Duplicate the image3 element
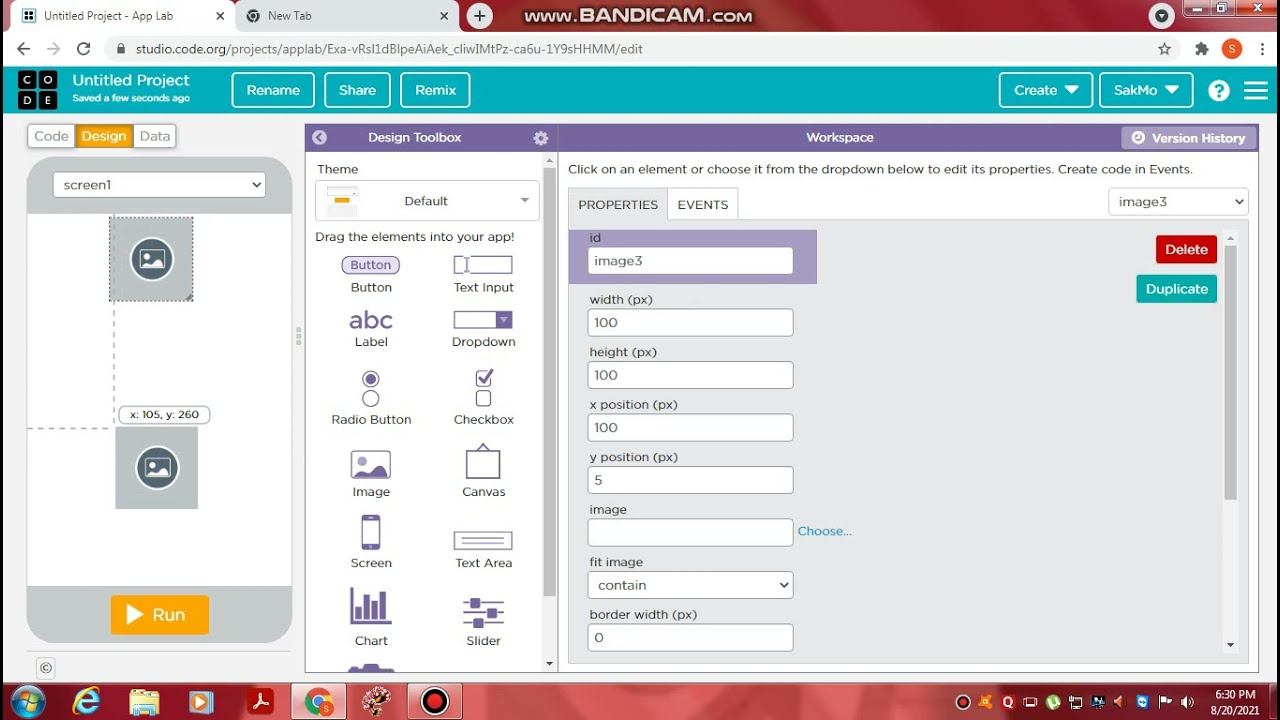The image size is (1280, 720). 1176,289
